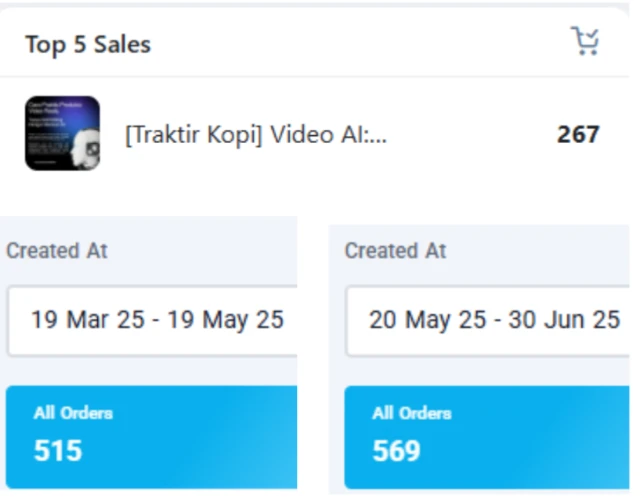Select the Top 5 Sales heading

coord(88,44)
